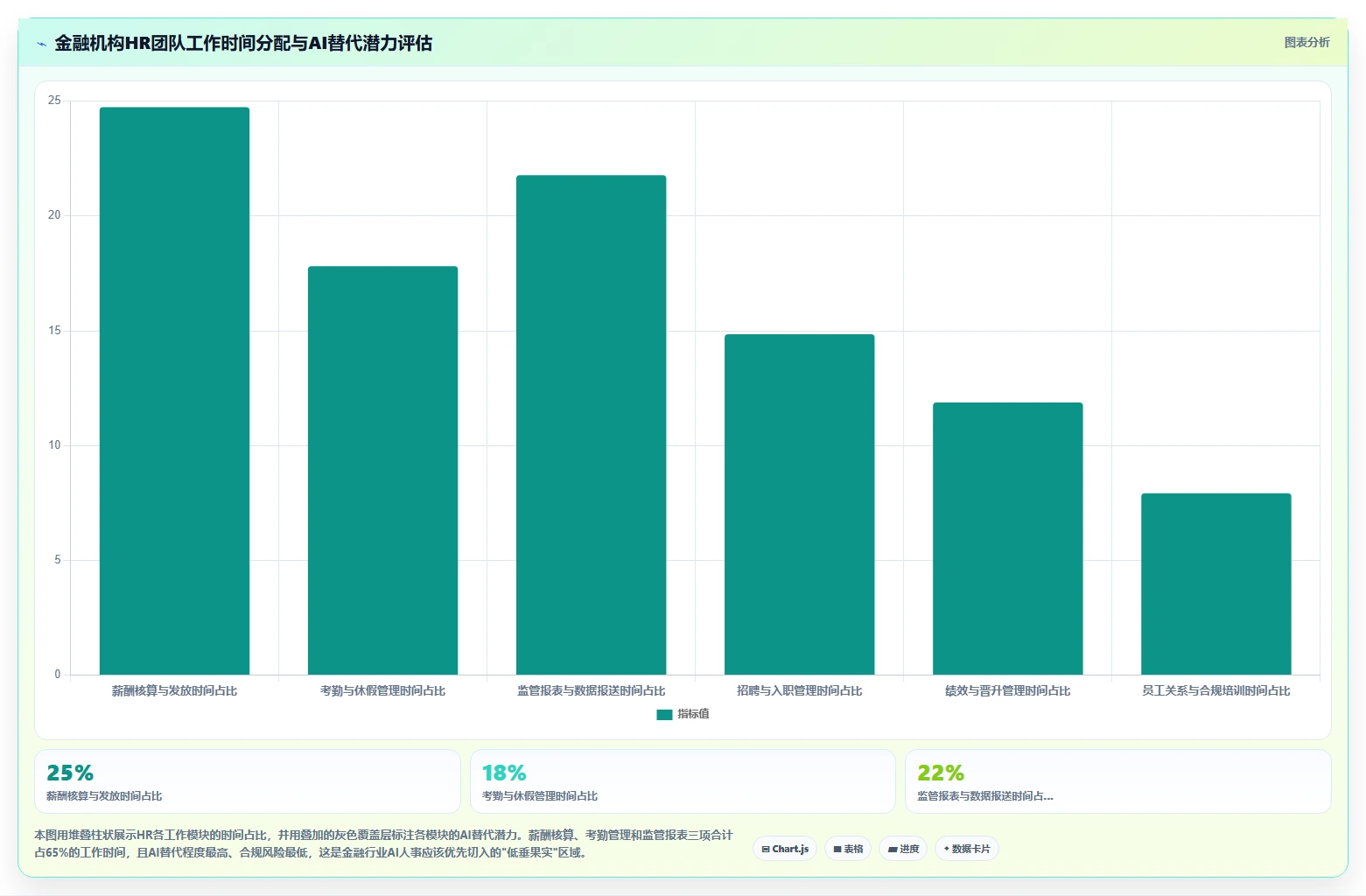Click the x-axis label 员工关系与合规培训时间占比
The width and height of the screenshot is (1366, 896).
[x=1215, y=690]
